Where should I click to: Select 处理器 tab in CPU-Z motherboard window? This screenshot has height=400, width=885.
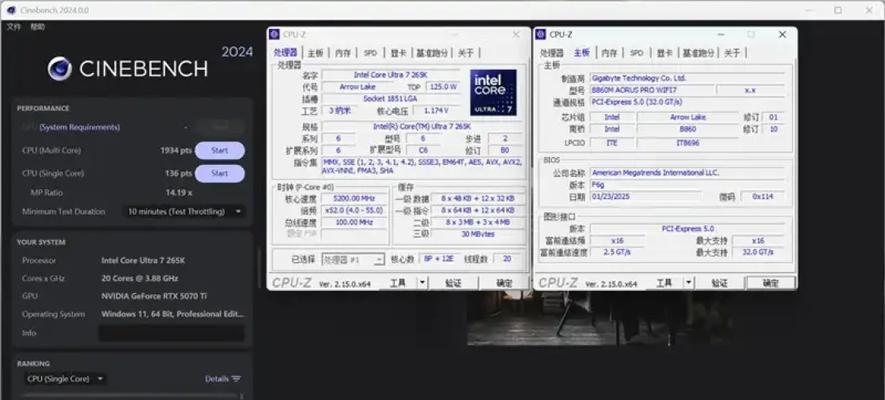pos(551,53)
